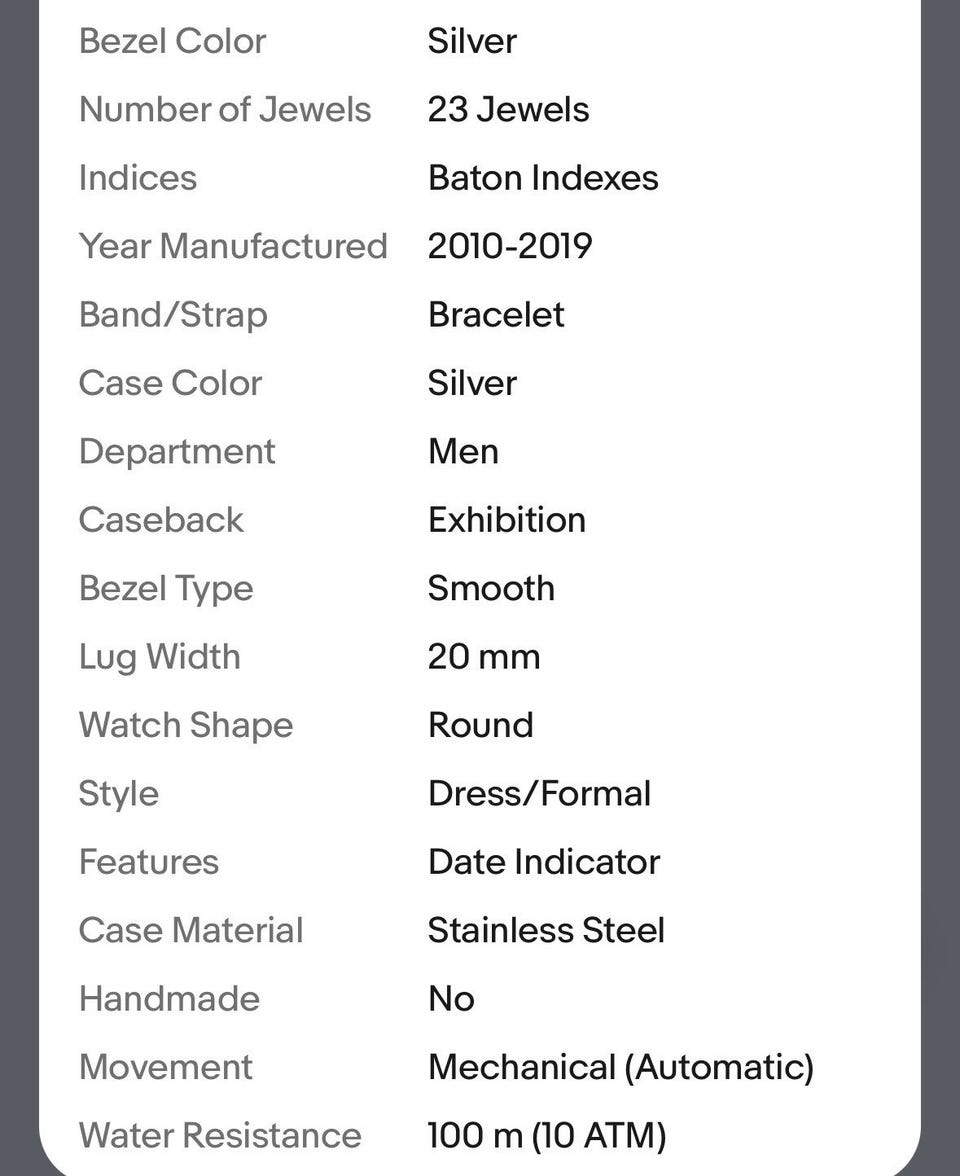
Task: Tap the Date Indicator feature value
Action: coord(544,862)
